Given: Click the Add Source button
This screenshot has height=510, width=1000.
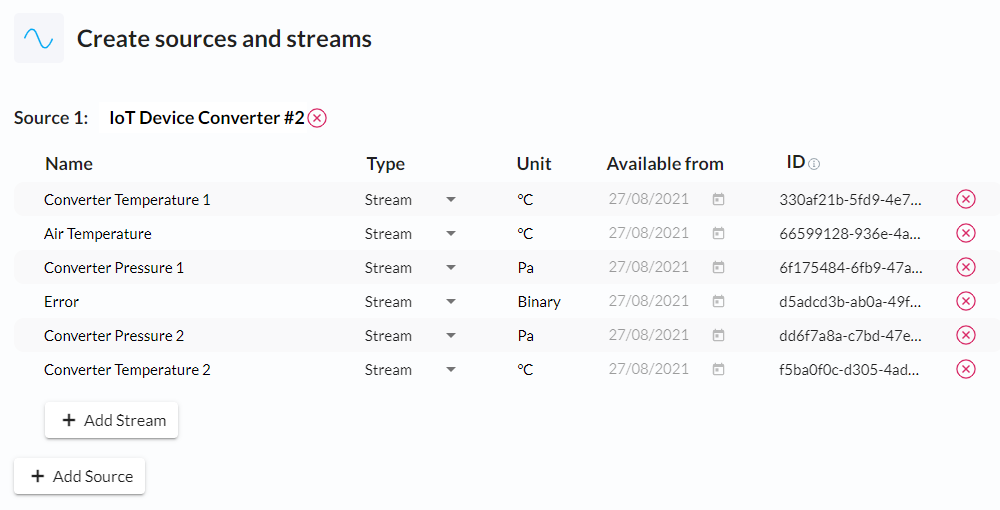Looking at the screenshot, I should 80,476.
